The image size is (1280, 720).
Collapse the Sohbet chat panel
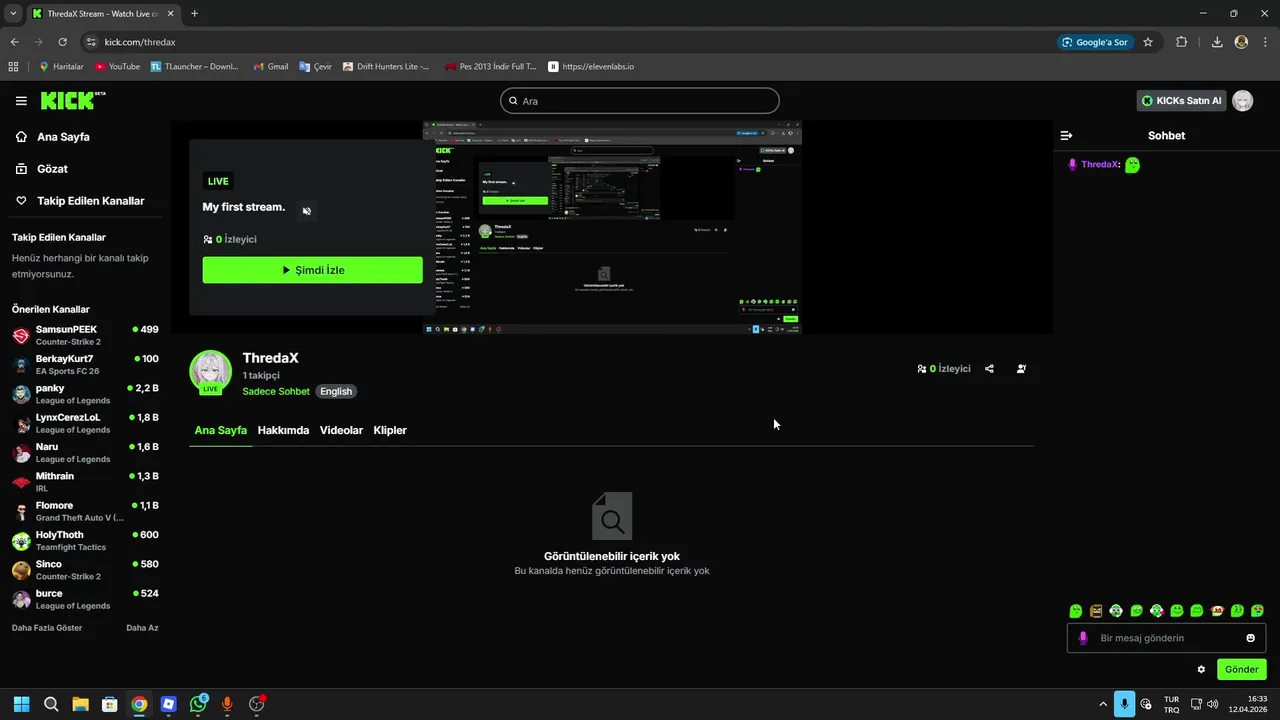pyautogui.click(x=1066, y=135)
